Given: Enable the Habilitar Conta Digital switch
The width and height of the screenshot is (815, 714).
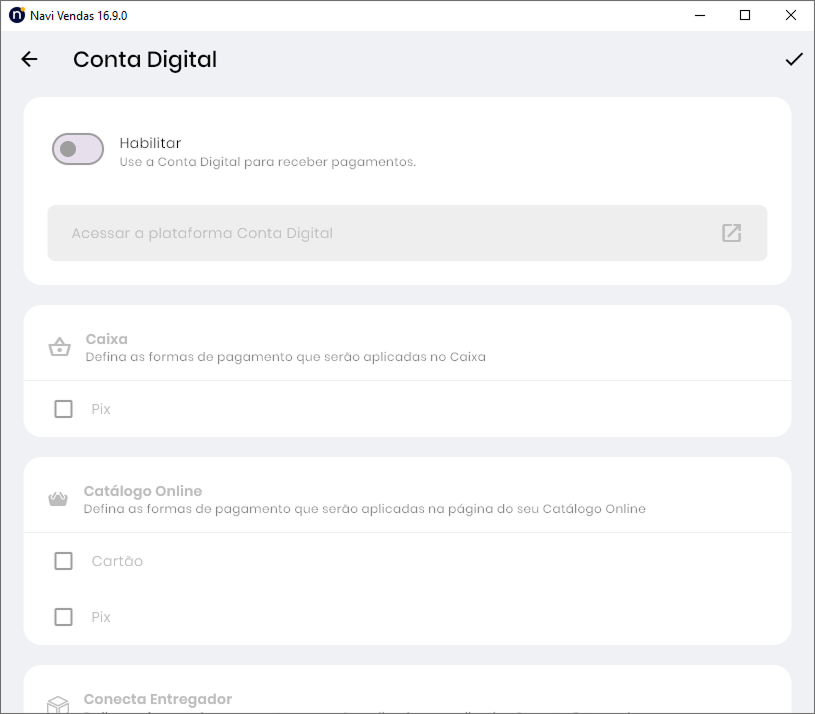Looking at the screenshot, I should tap(78, 149).
